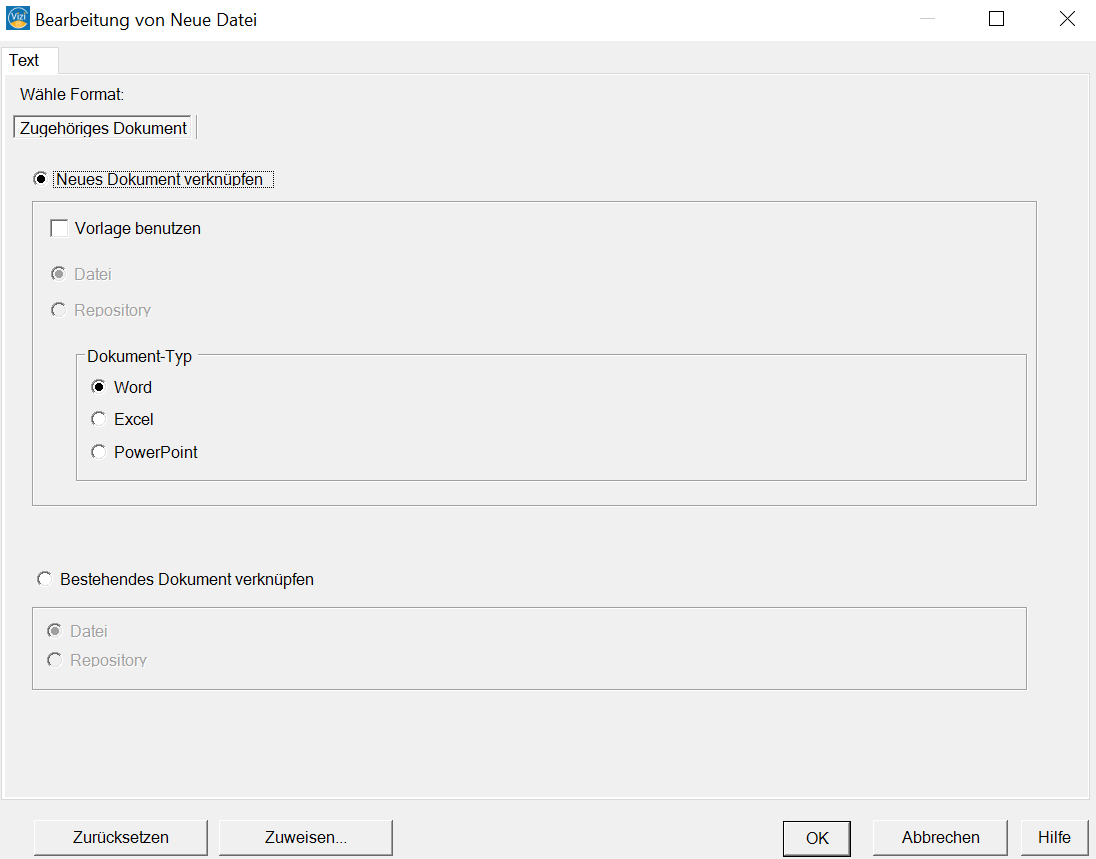Viewport: 1096px width, 859px height.
Task: Close the Bearbeitung von Neue Datei window
Action: [x=1067, y=19]
